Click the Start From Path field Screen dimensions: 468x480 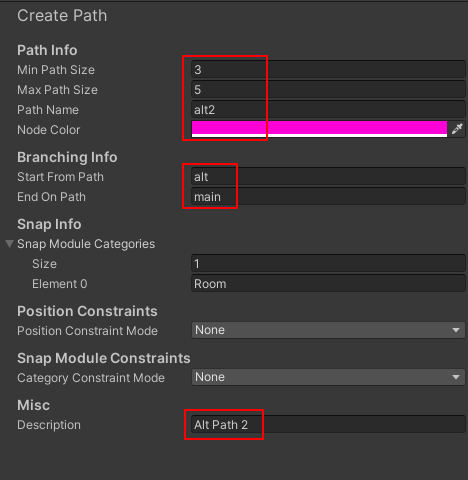[328, 177]
